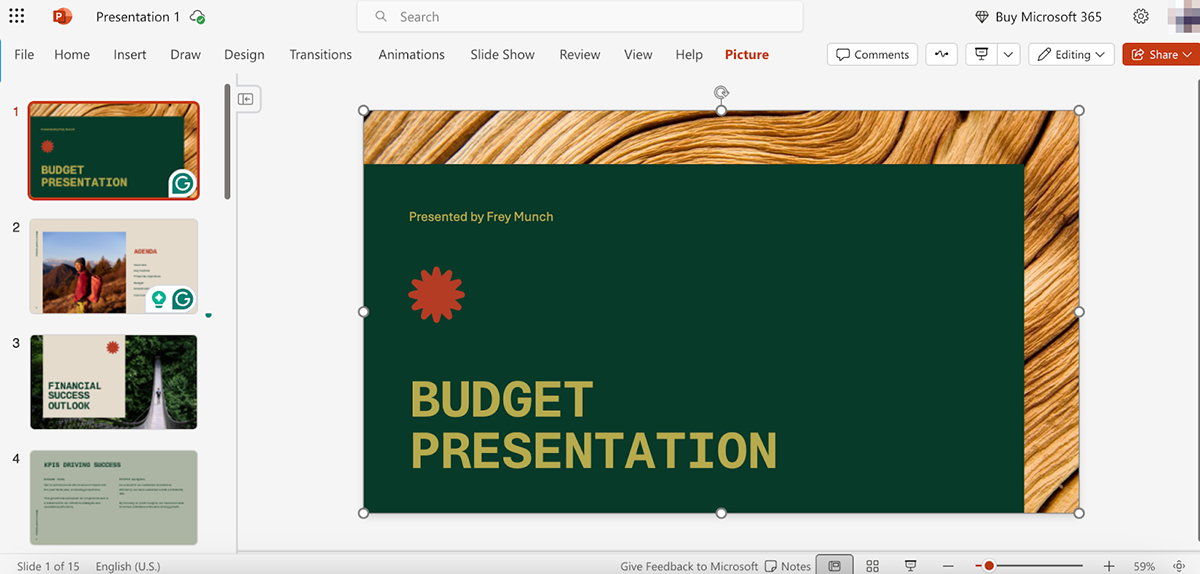Viewport: 1200px width, 574px height.
Task: Switch to Slide Sorter grid view
Action: click(872, 566)
